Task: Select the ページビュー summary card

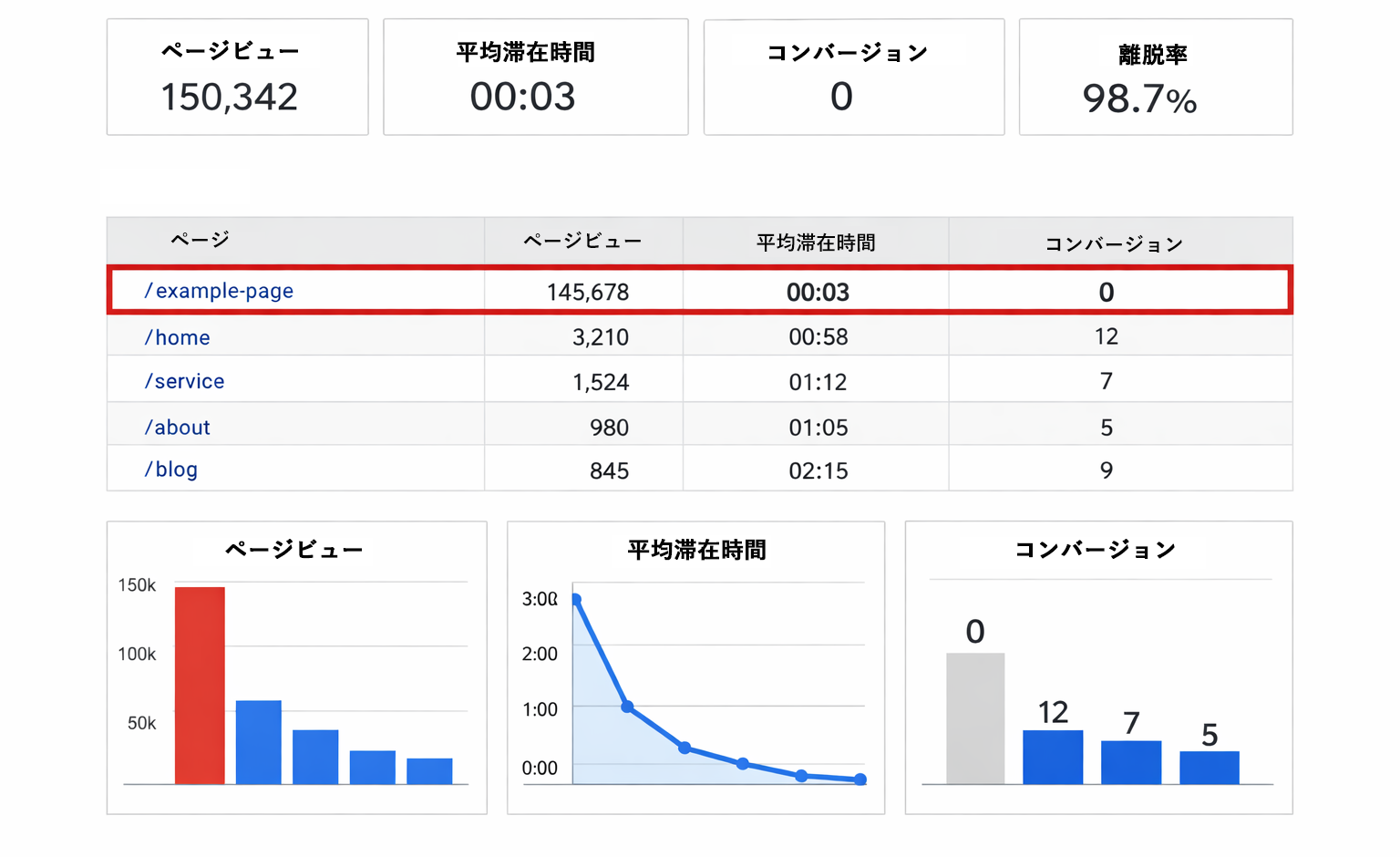Action: pyautogui.click(x=237, y=77)
